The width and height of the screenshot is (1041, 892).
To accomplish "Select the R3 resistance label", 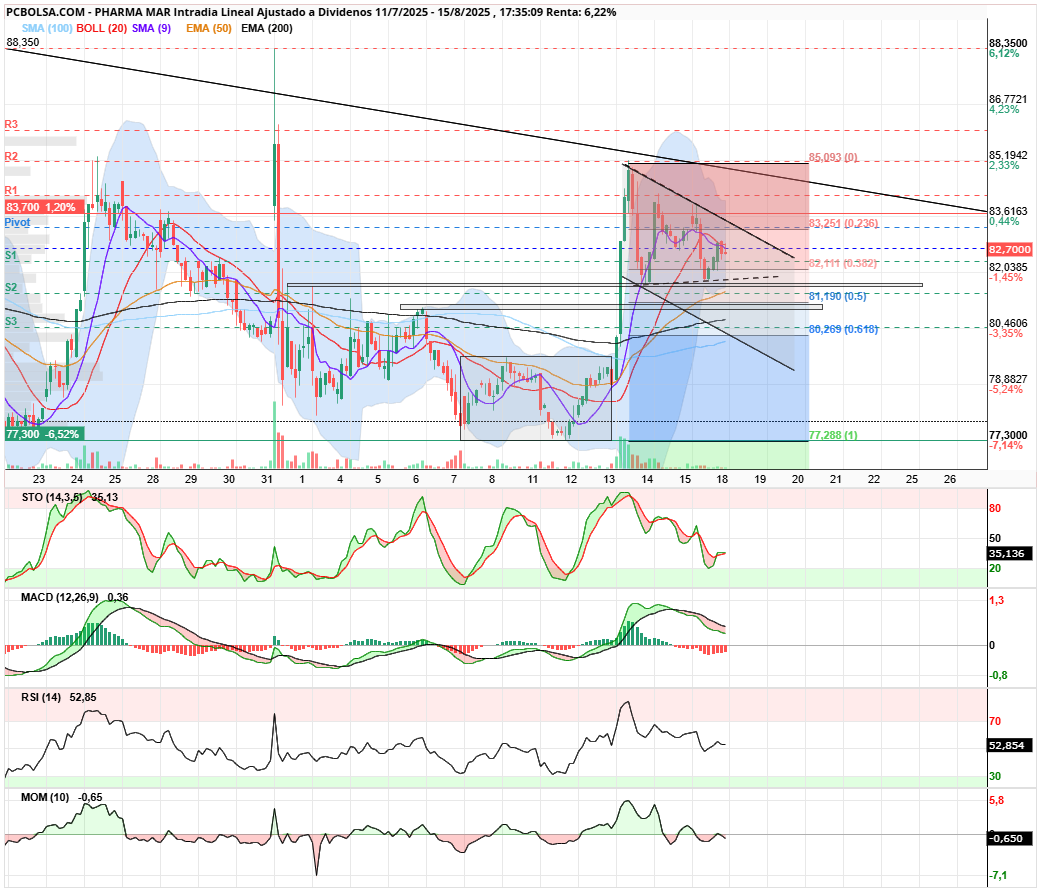I will pos(11,124).
